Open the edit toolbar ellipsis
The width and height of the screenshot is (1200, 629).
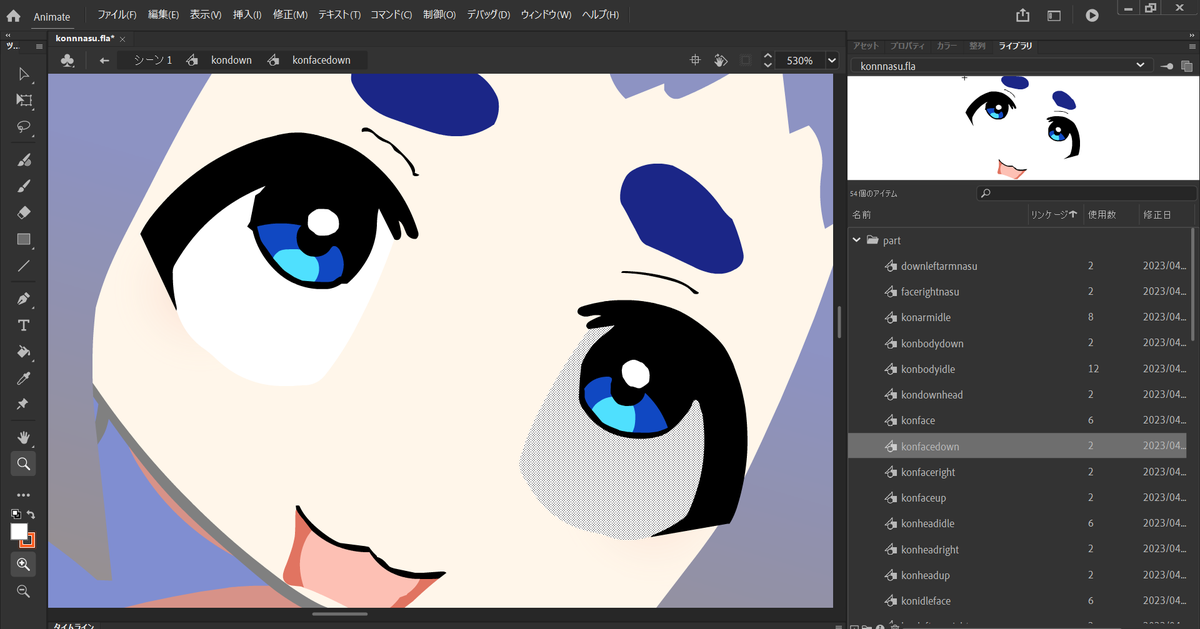click(x=24, y=495)
